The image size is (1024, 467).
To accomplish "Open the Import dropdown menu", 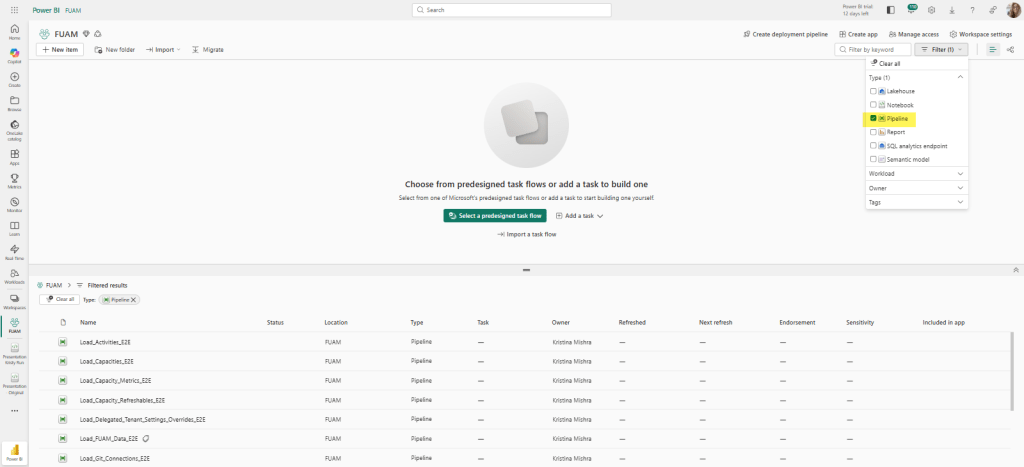I will point(163,49).
